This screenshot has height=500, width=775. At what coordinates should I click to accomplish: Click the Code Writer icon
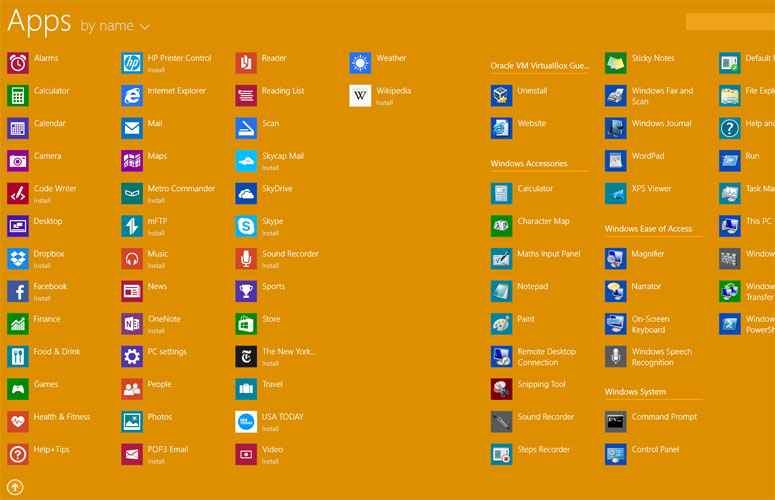18,194
